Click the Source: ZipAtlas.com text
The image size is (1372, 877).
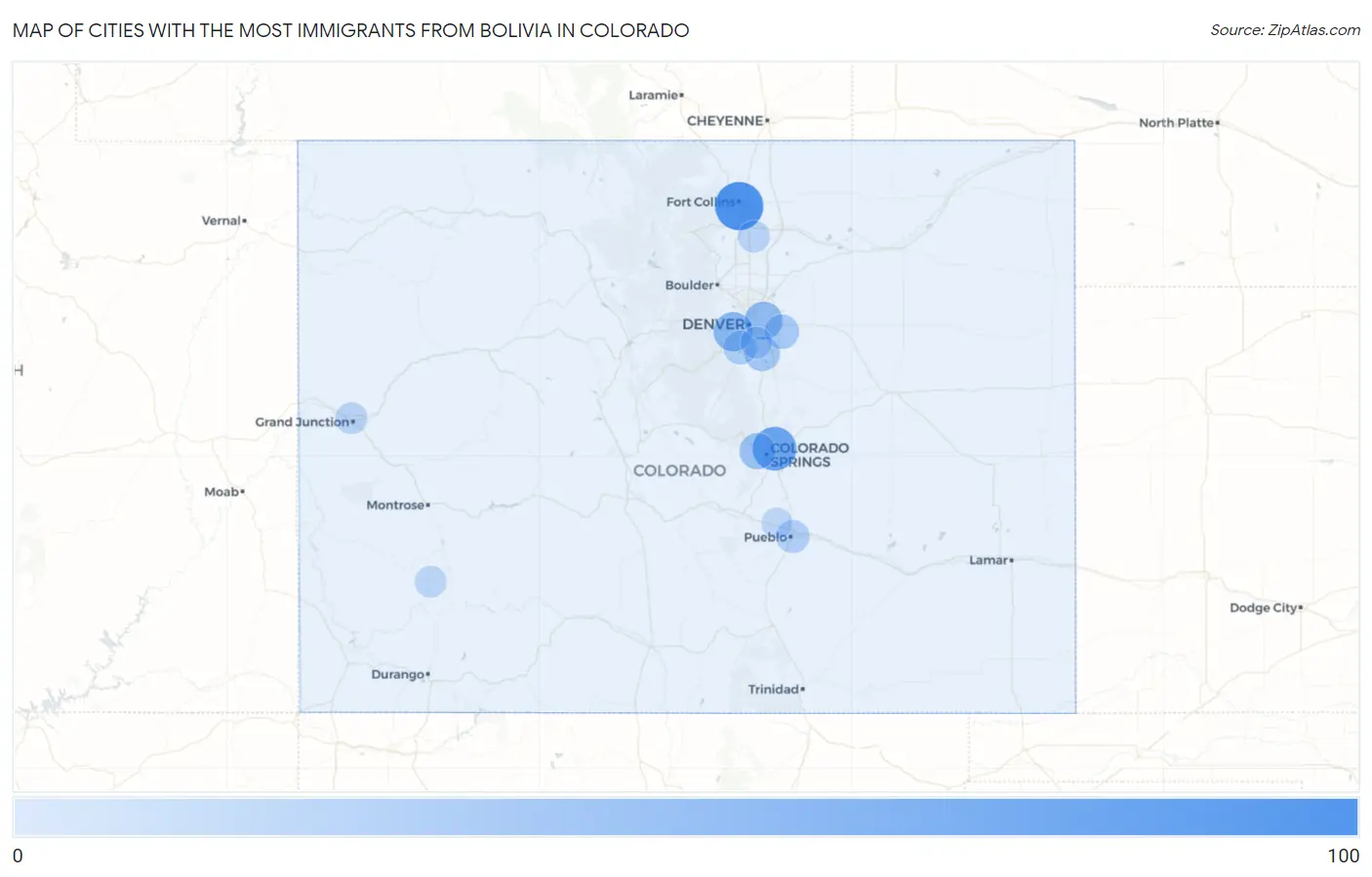[1285, 30]
